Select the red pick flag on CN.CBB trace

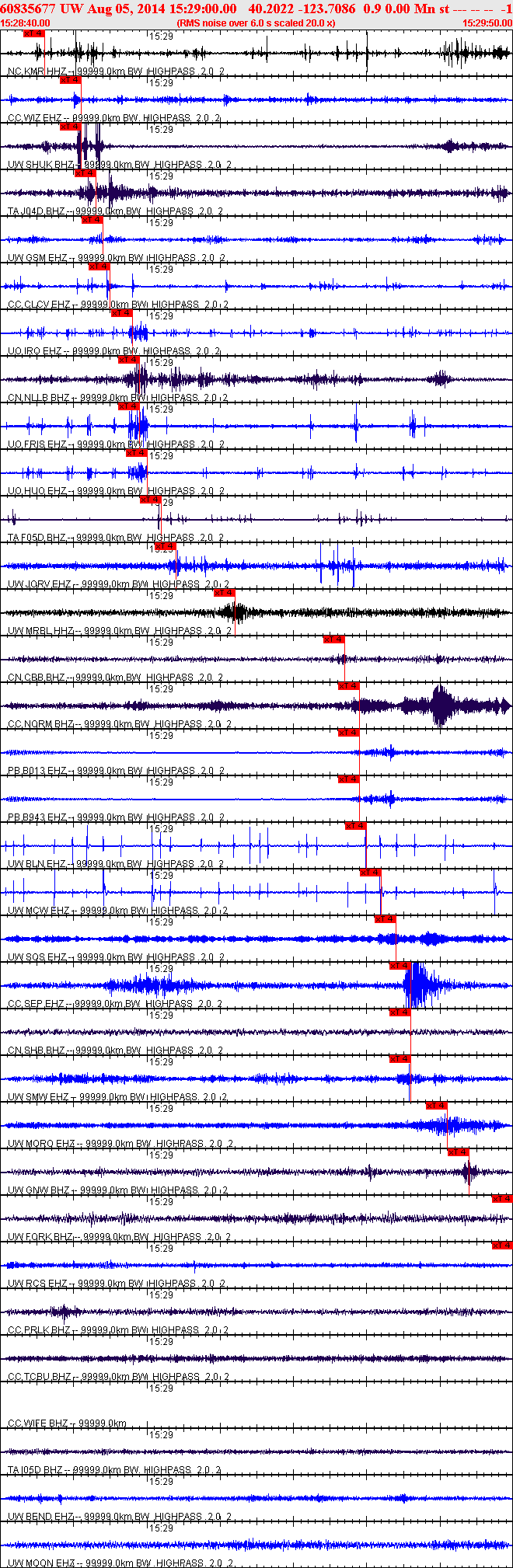click(333, 639)
